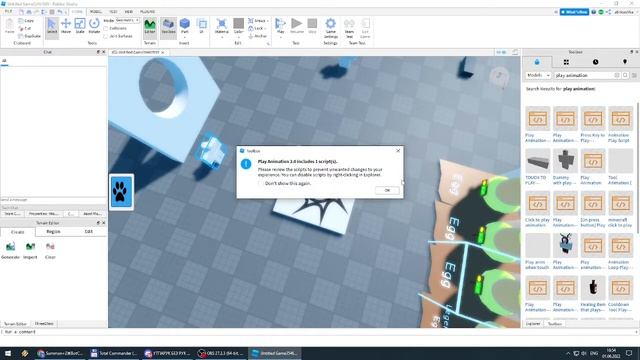Click Import in Terrain Editor
This screenshot has width=640, height=360.
pos(30,250)
